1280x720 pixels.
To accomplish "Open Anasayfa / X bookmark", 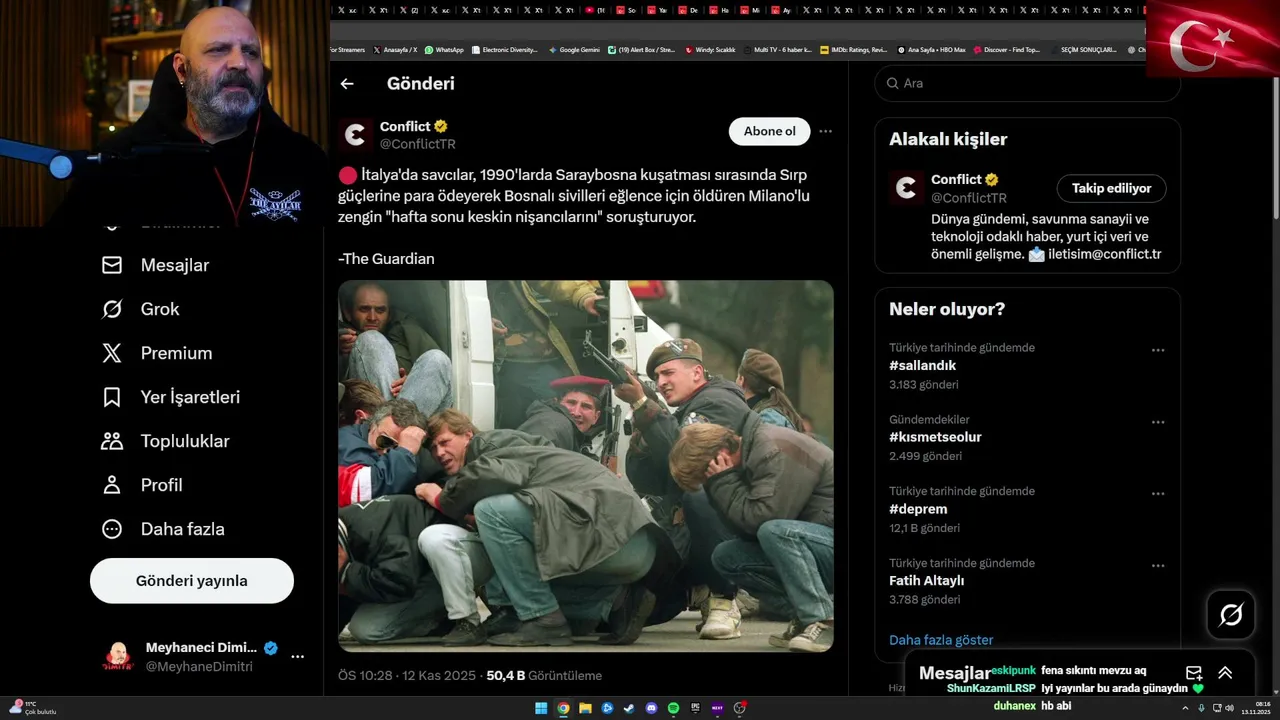I will point(395,49).
